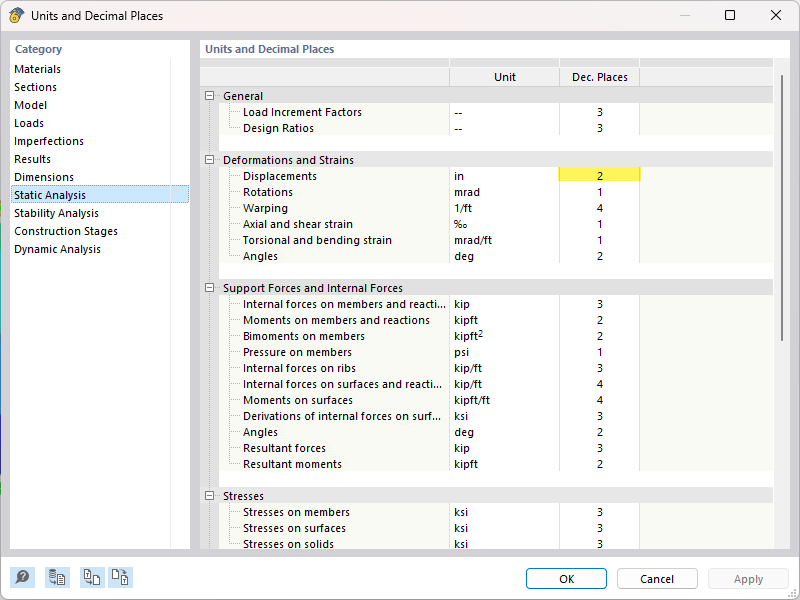Collapse the Stresses section
This screenshot has width=800, height=600.
(x=209, y=495)
